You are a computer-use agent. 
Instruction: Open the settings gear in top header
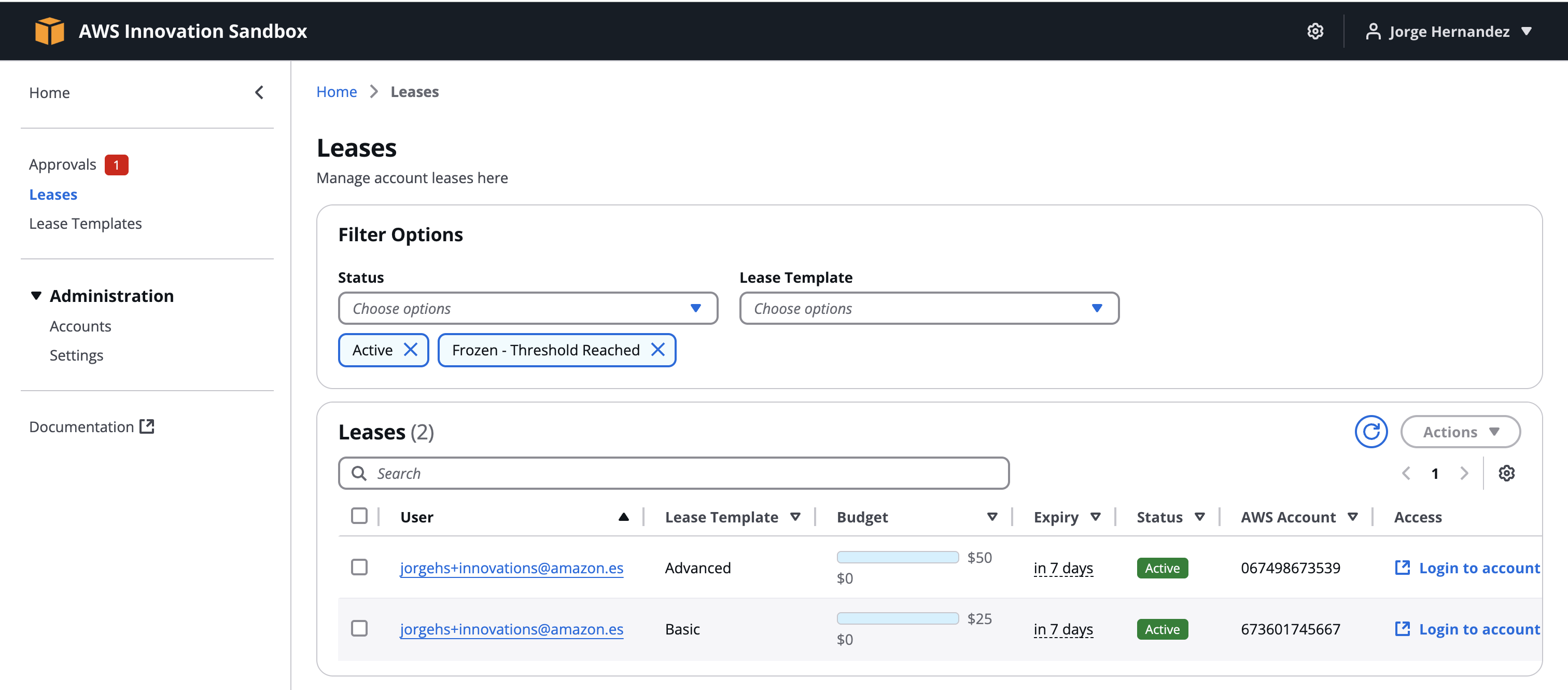tap(1315, 31)
